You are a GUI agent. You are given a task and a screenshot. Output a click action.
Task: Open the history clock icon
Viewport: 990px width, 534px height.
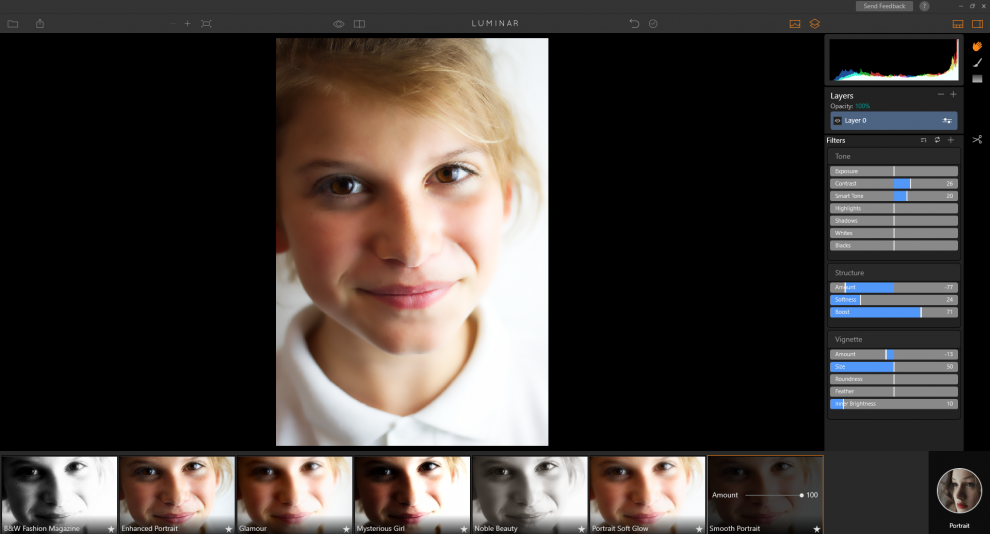(x=653, y=24)
